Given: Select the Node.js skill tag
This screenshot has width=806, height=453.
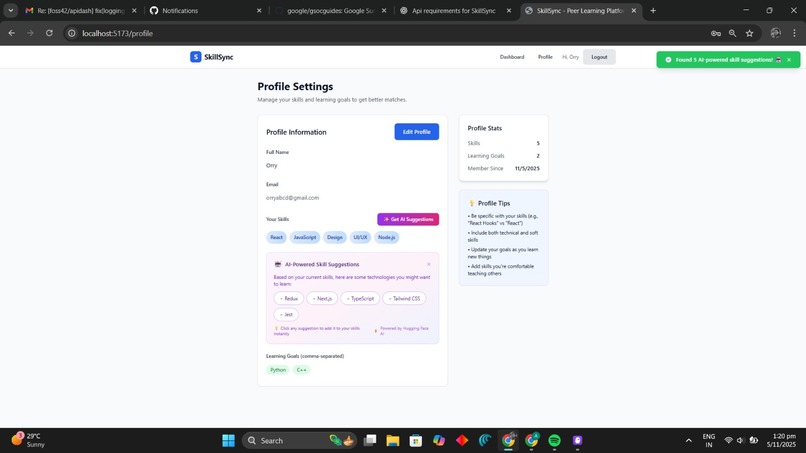Looking at the screenshot, I should [387, 237].
